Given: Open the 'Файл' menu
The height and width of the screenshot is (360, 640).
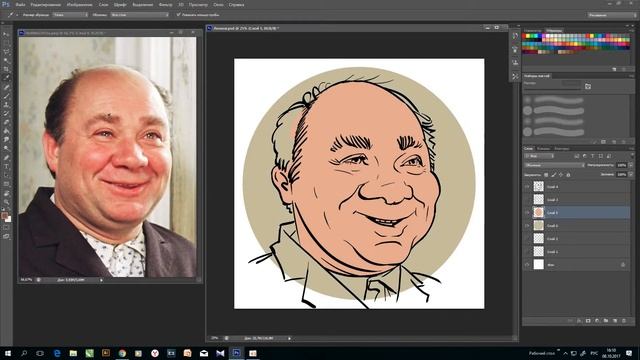Looking at the screenshot, I should point(20,5).
